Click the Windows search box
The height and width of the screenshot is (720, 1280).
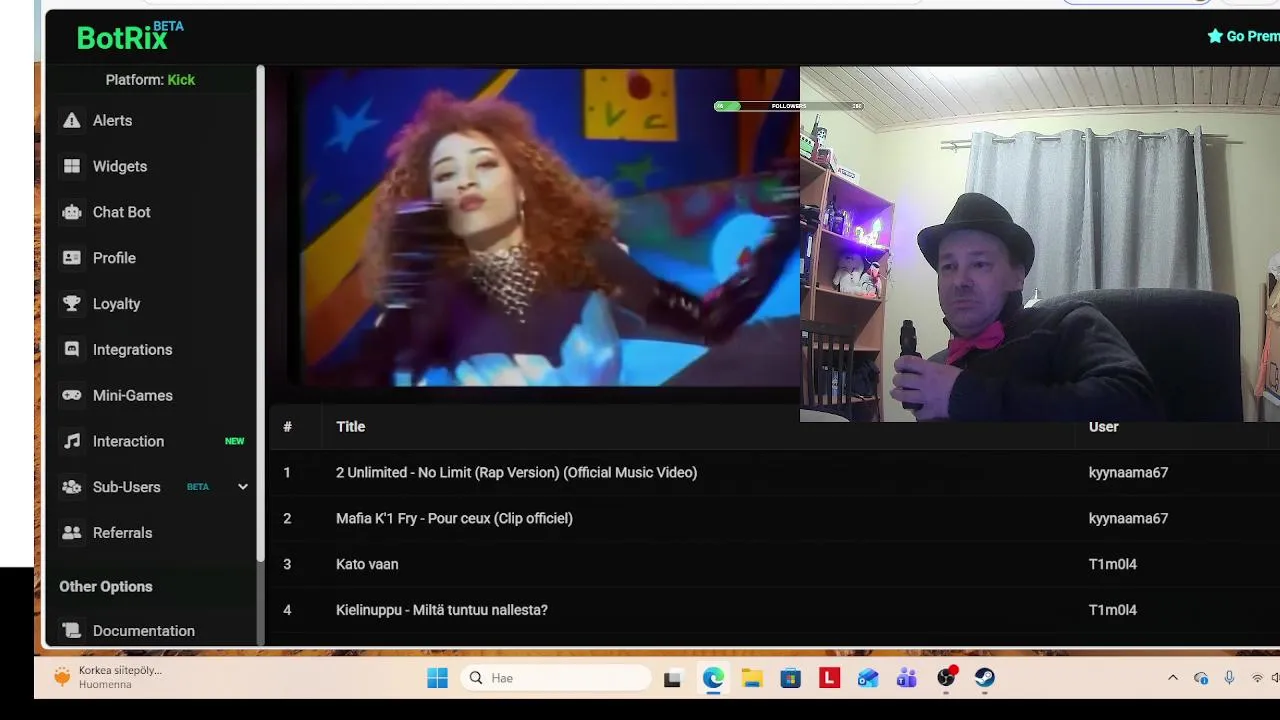(556, 678)
